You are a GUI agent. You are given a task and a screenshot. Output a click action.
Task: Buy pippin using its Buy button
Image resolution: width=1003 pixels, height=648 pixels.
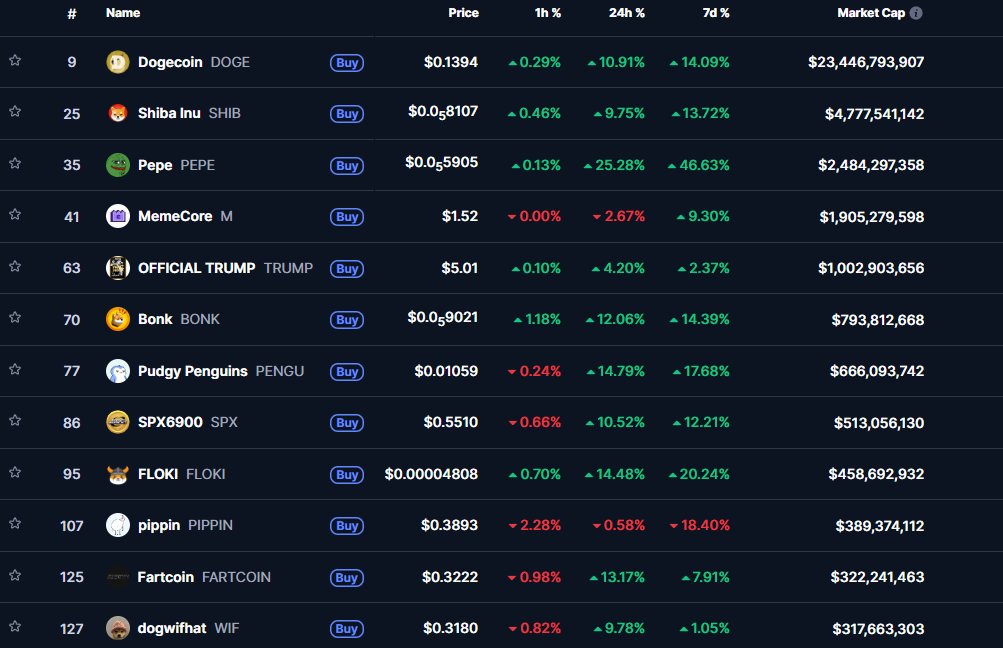tap(347, 526)
